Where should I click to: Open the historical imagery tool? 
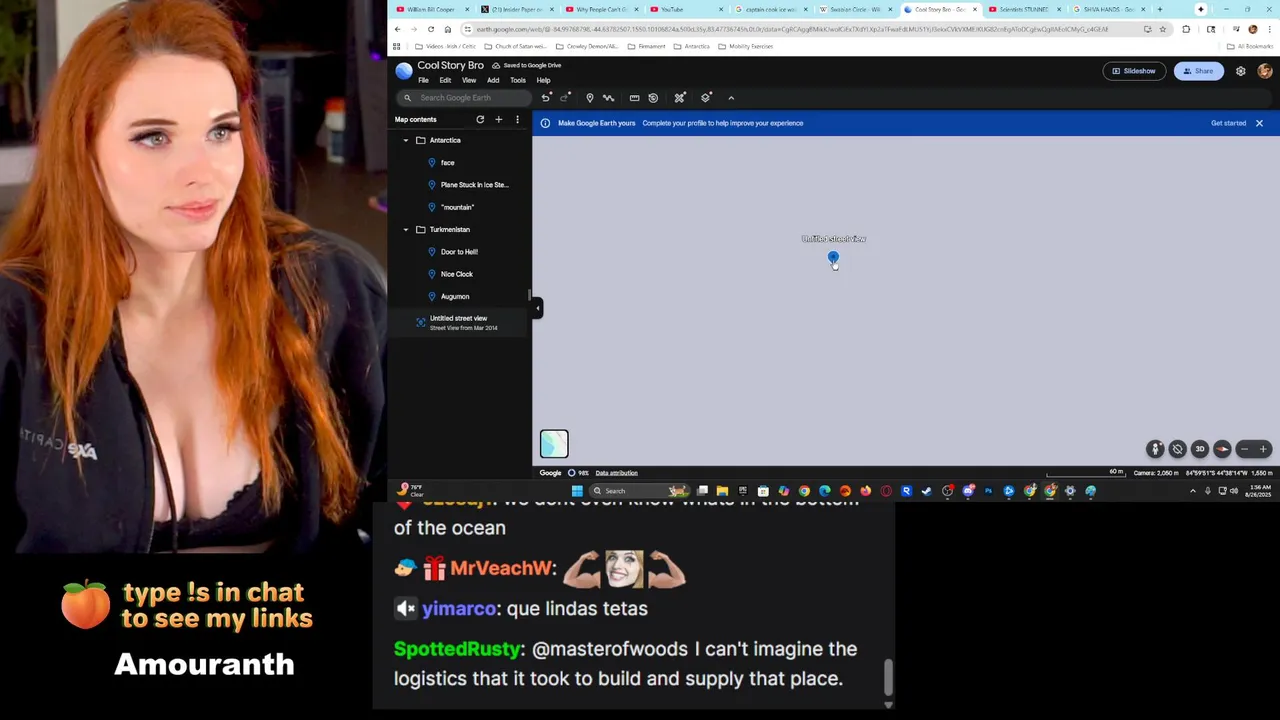653,98
